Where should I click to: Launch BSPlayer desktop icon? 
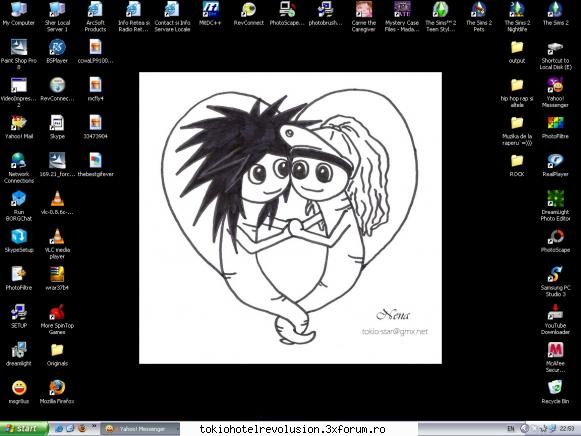tap(57, 52)
